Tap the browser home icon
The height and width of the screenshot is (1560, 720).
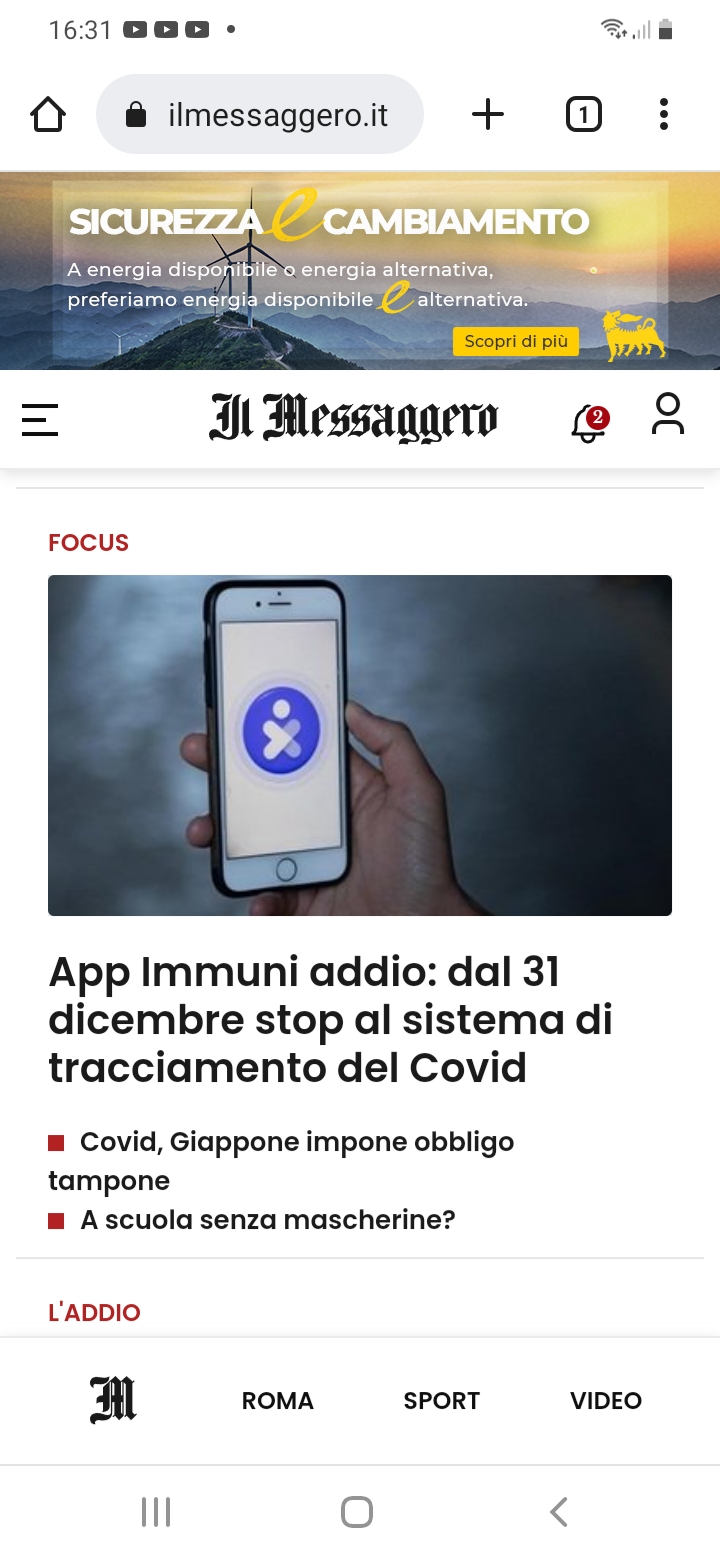pyautogui.click(x=48, y=115)
